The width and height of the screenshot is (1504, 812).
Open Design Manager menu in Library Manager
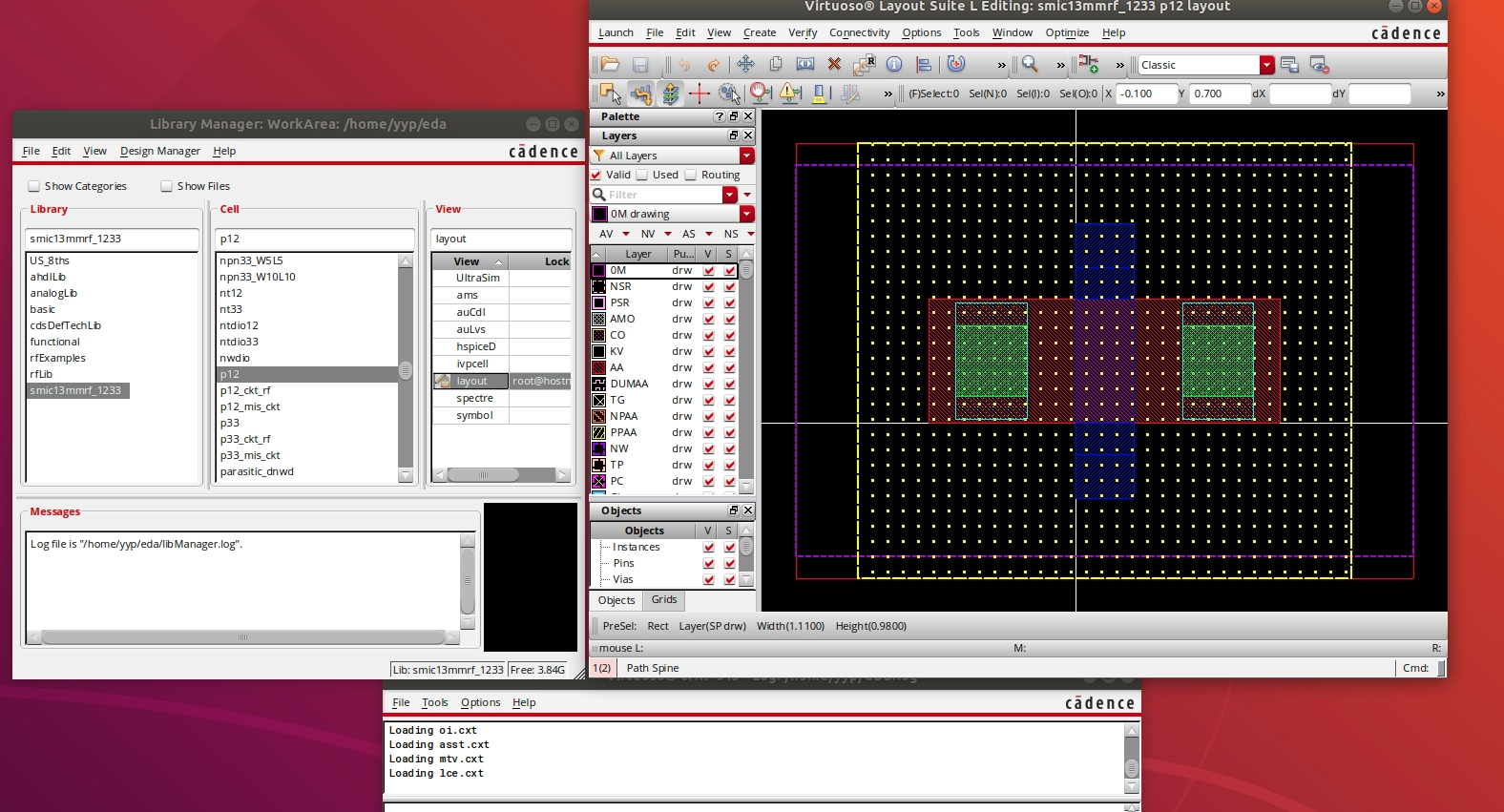[160, 151]
